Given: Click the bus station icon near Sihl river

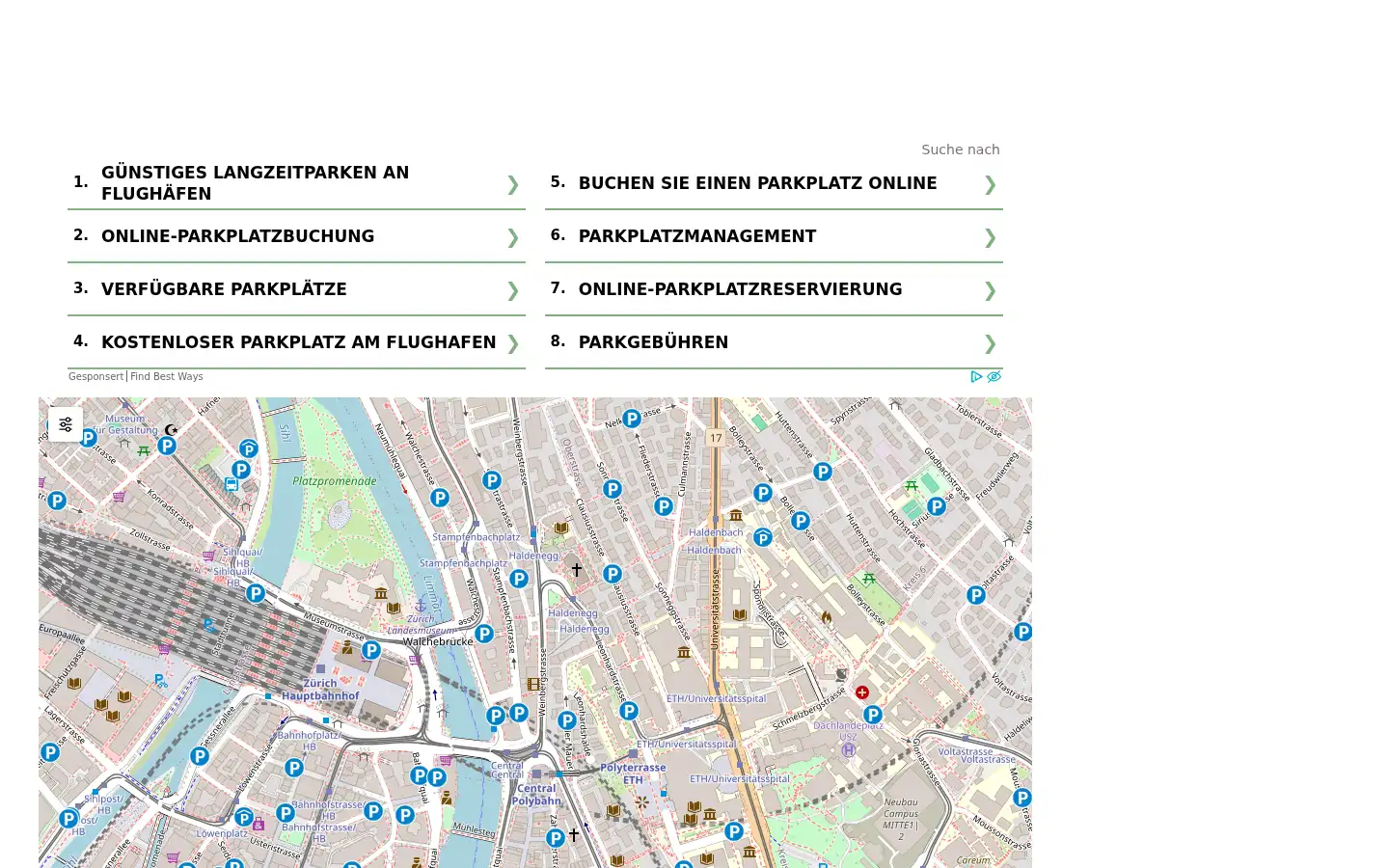Looking at the screenshot, I should point(231,485).
